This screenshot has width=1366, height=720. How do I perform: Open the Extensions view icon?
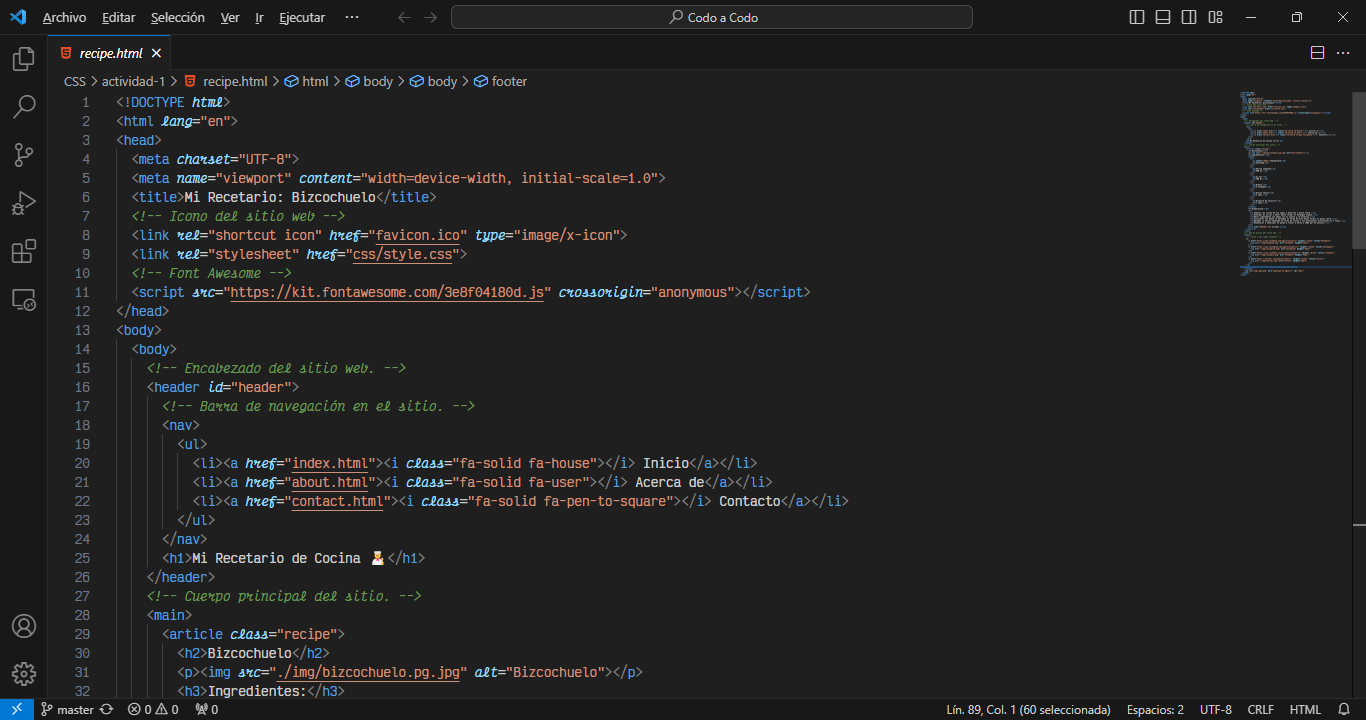coord(24,251)
